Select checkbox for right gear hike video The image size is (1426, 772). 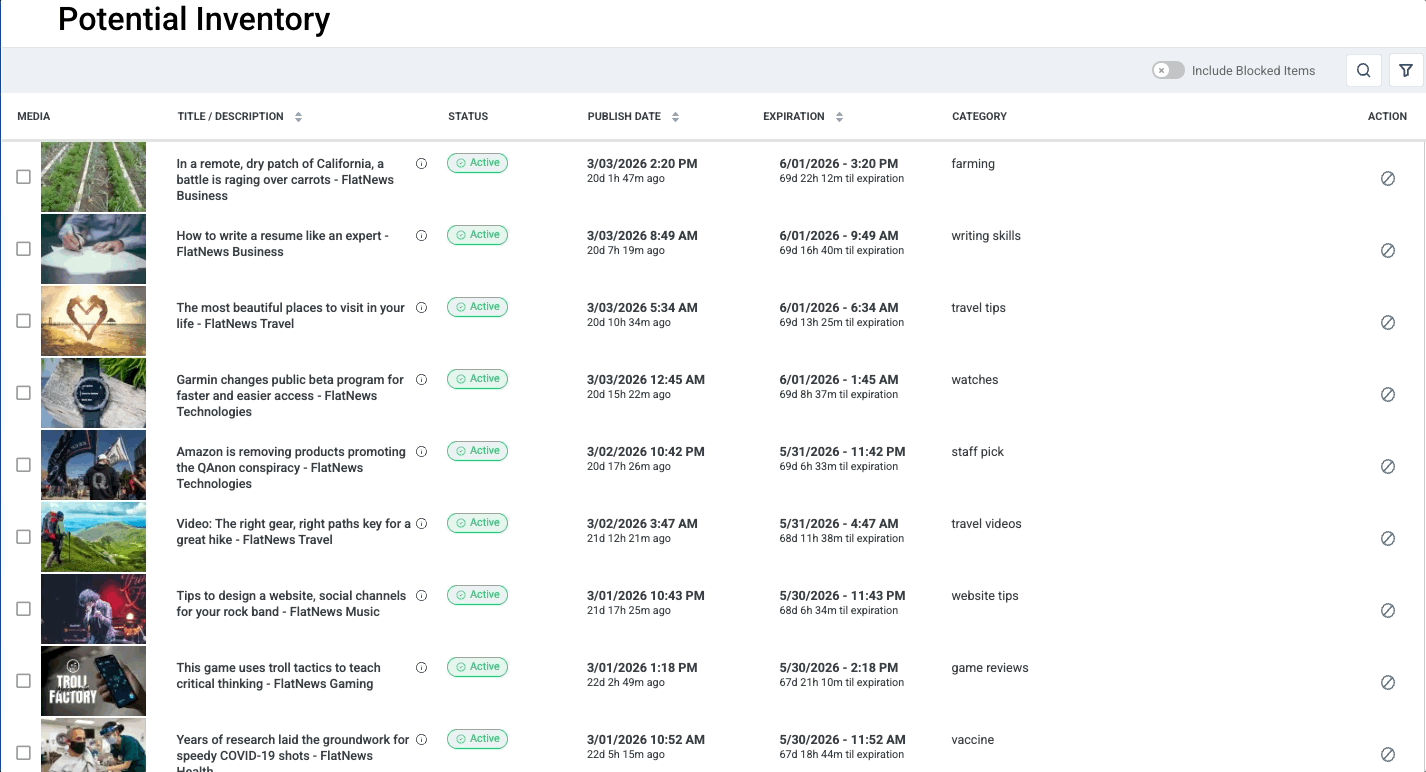pyautogui.click(x=23, y=537)
